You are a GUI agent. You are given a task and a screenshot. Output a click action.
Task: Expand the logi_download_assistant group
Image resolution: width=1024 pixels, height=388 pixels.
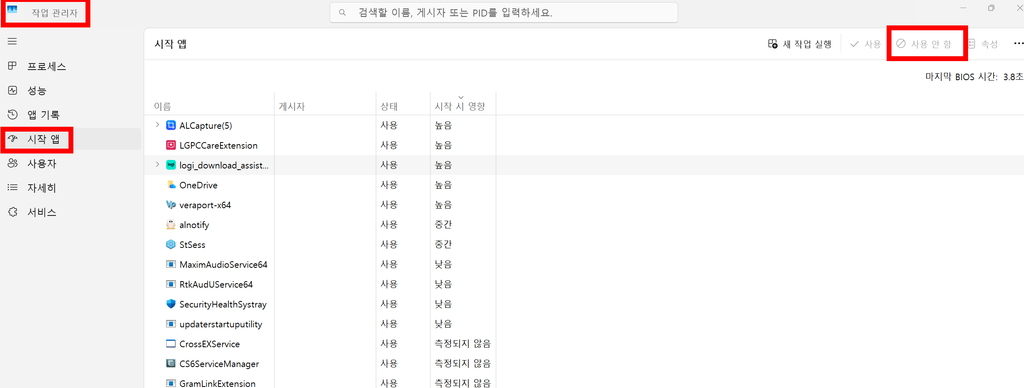click(157, 165)
